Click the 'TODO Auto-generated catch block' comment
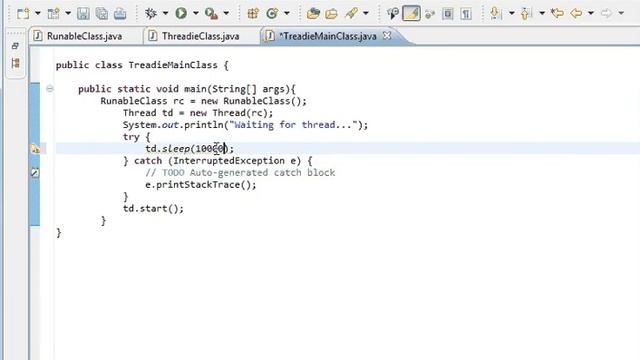Viewport: 640px width, 360px height. [240, 173]
